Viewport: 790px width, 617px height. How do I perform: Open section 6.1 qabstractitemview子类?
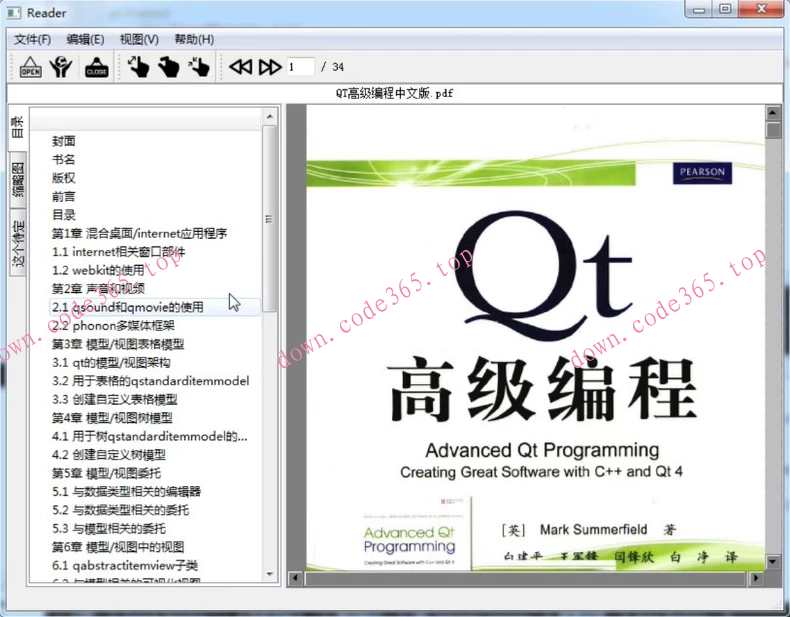125,566
